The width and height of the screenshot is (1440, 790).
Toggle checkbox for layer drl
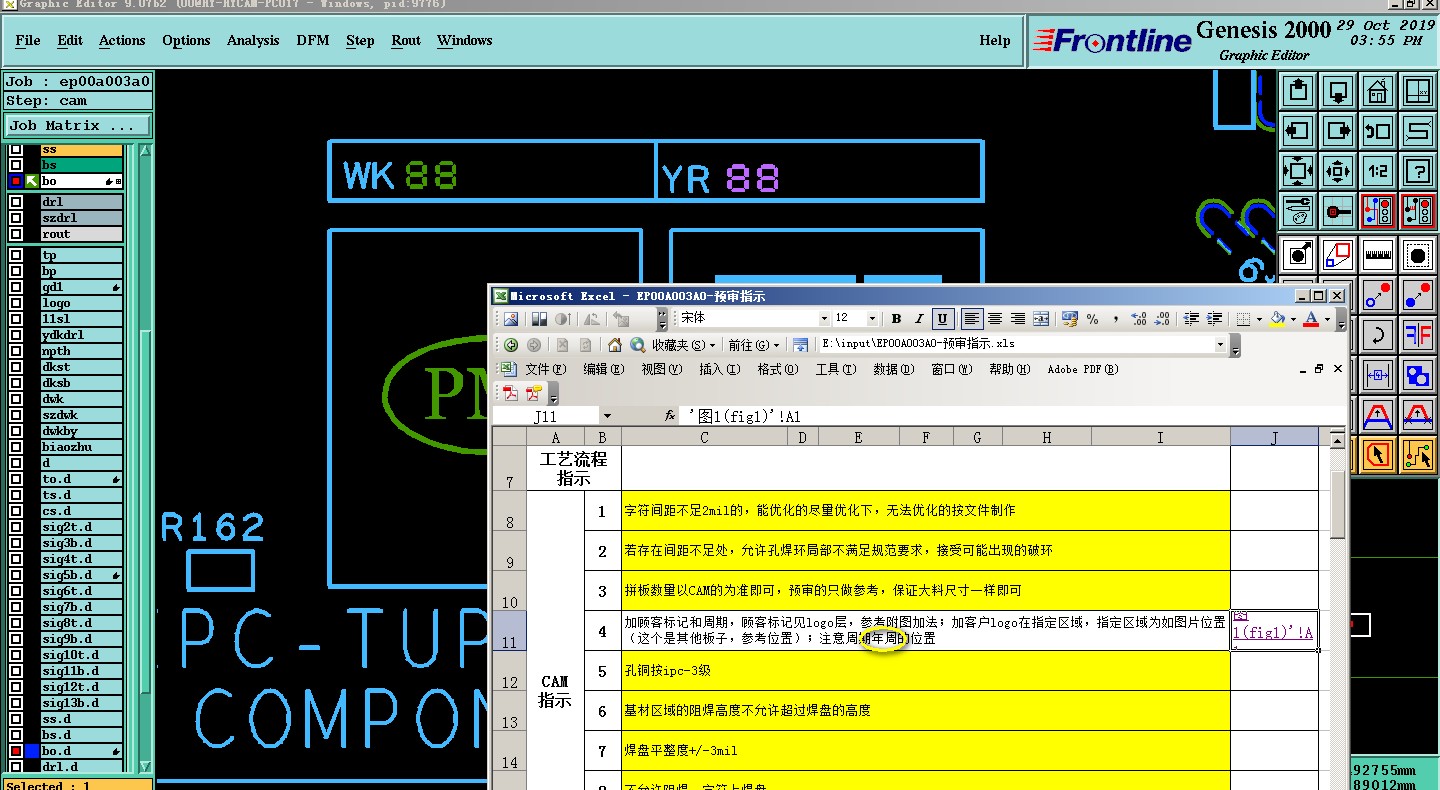16,202
